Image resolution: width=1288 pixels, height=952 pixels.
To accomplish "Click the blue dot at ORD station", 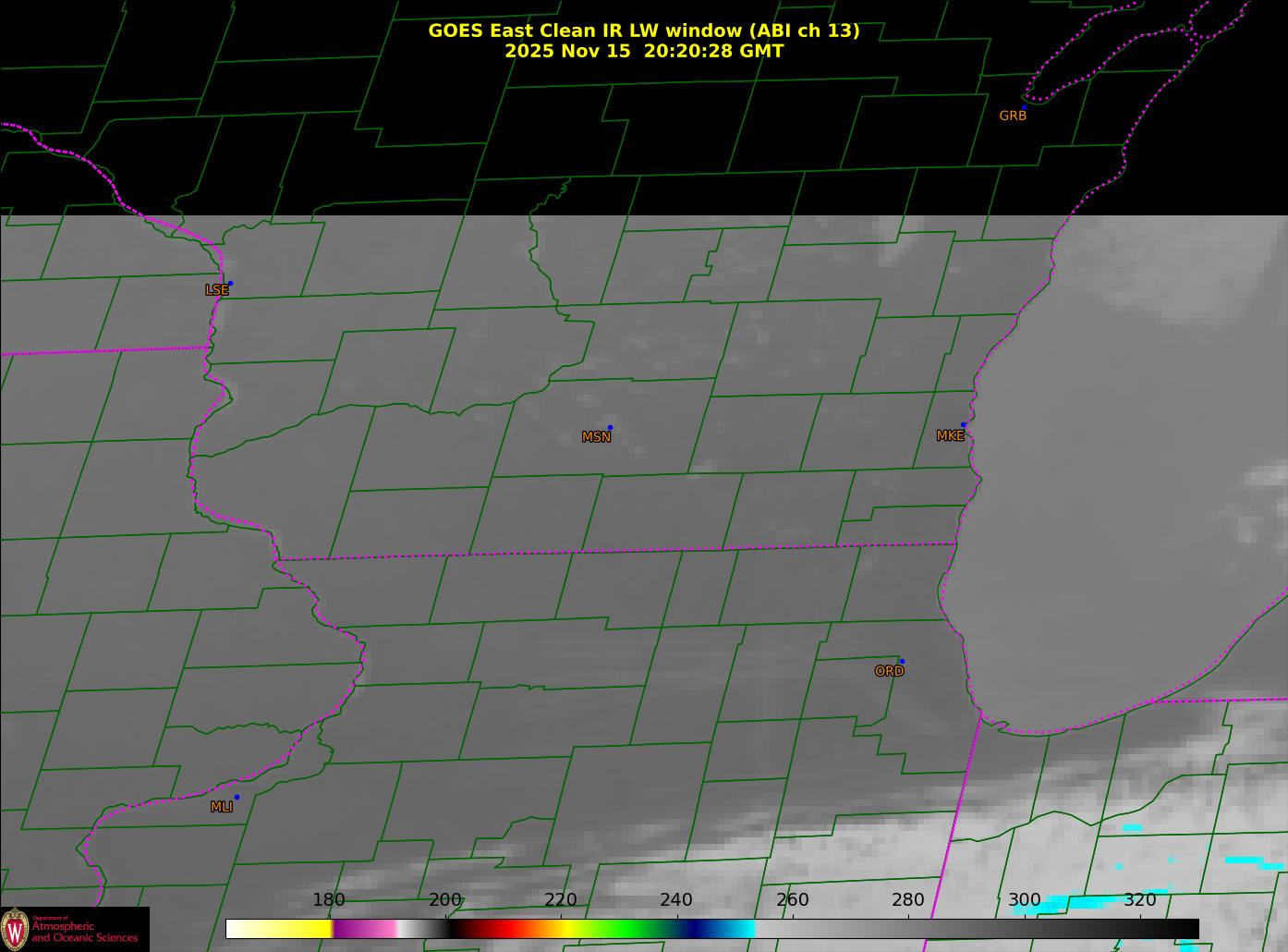I will (902, 662).
